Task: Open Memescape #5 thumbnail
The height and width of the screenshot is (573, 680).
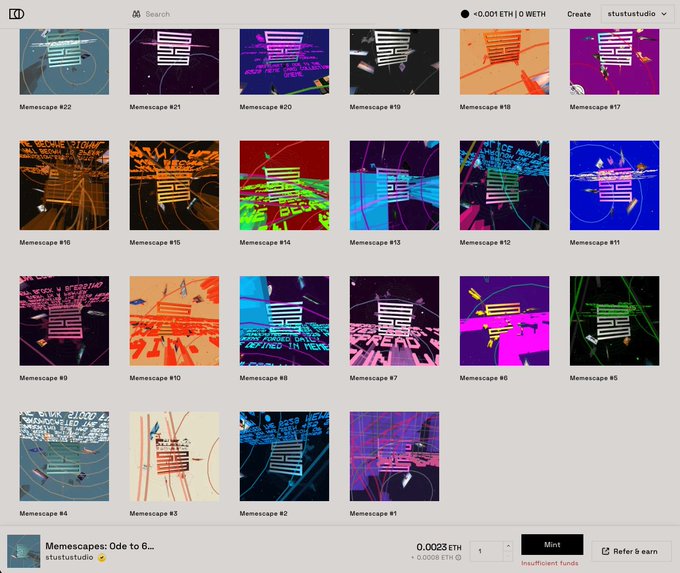Action: click(x=615, y=321)
